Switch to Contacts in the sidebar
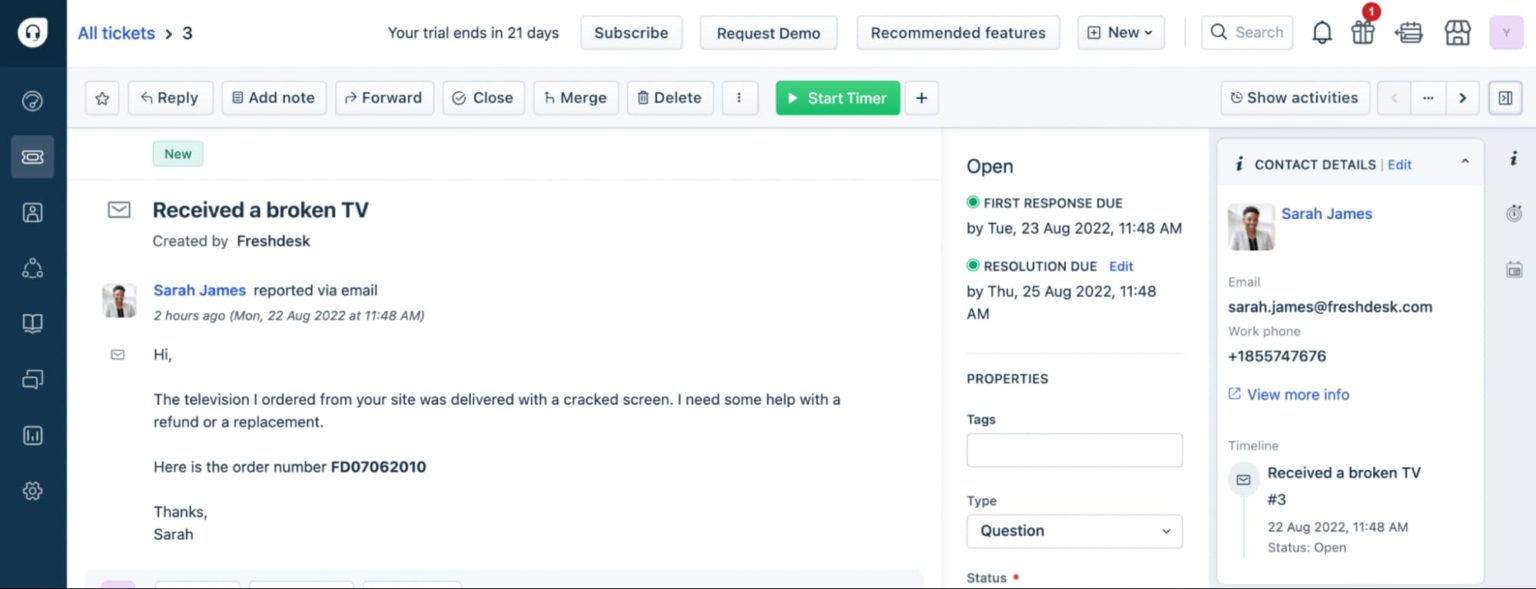This screenshot has width=1536, height=589. pyautogui.click(x=33, y=212)
